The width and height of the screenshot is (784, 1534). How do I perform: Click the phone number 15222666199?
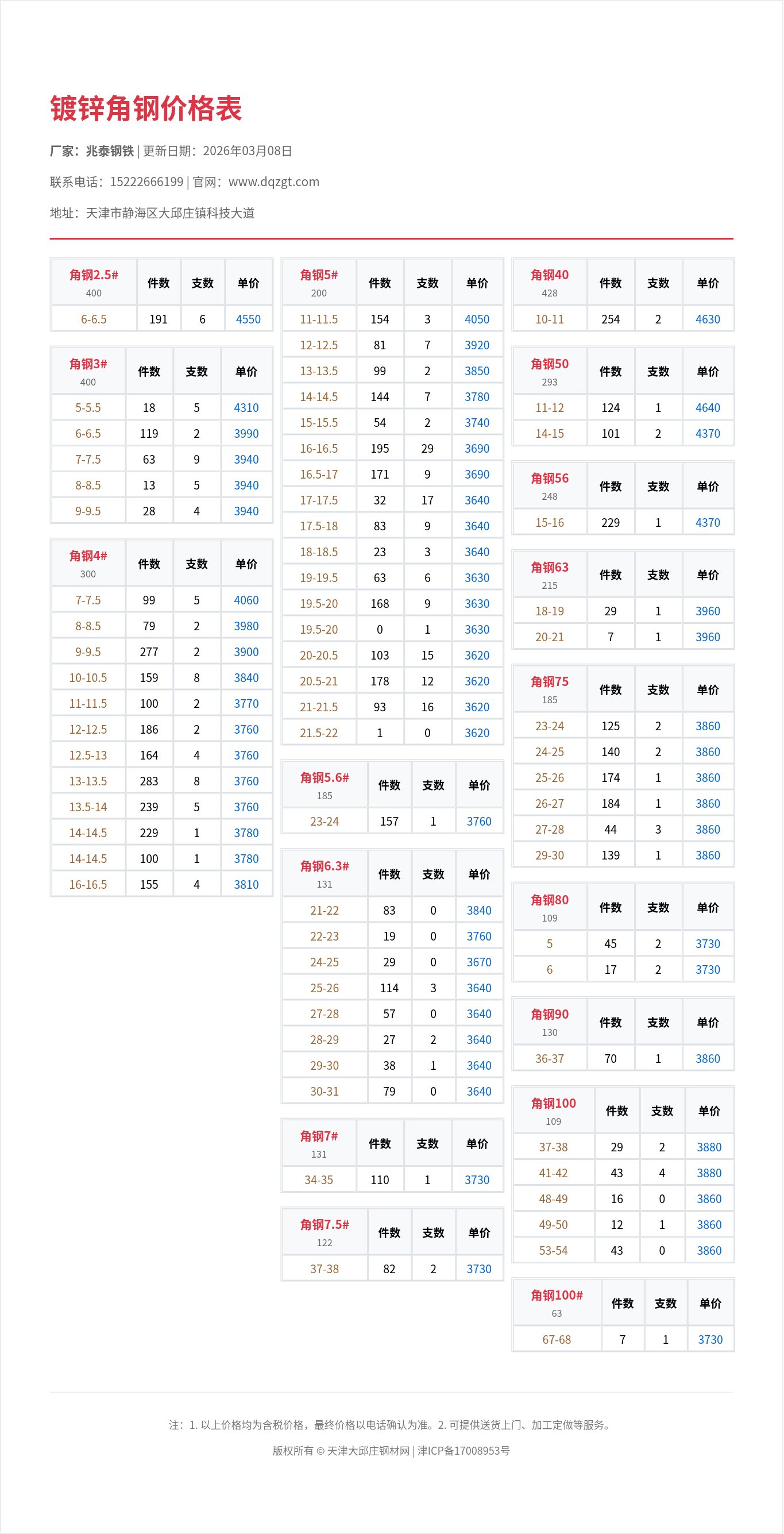[x=146, y=182]
